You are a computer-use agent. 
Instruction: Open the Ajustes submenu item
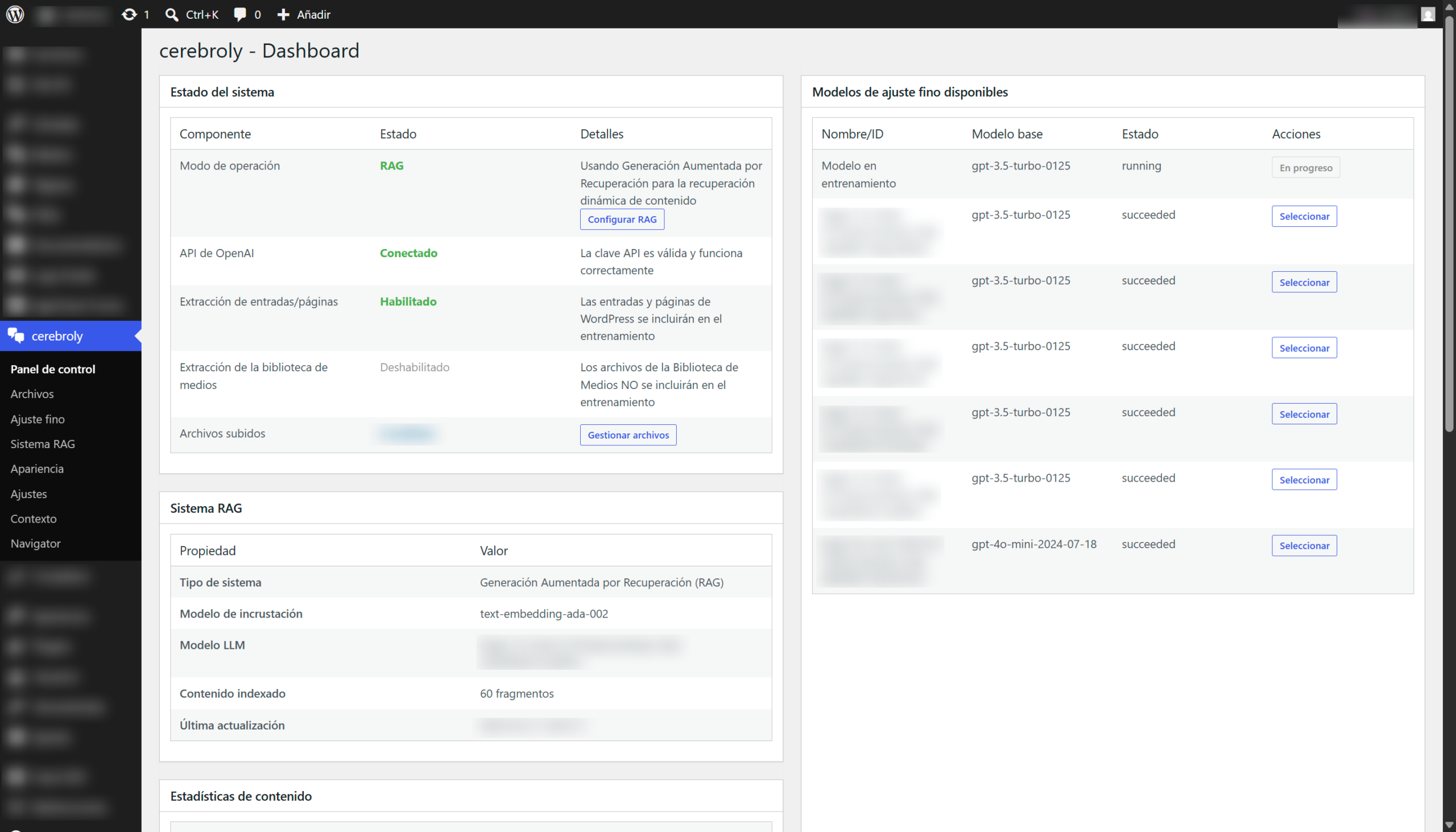coord(28,494)
